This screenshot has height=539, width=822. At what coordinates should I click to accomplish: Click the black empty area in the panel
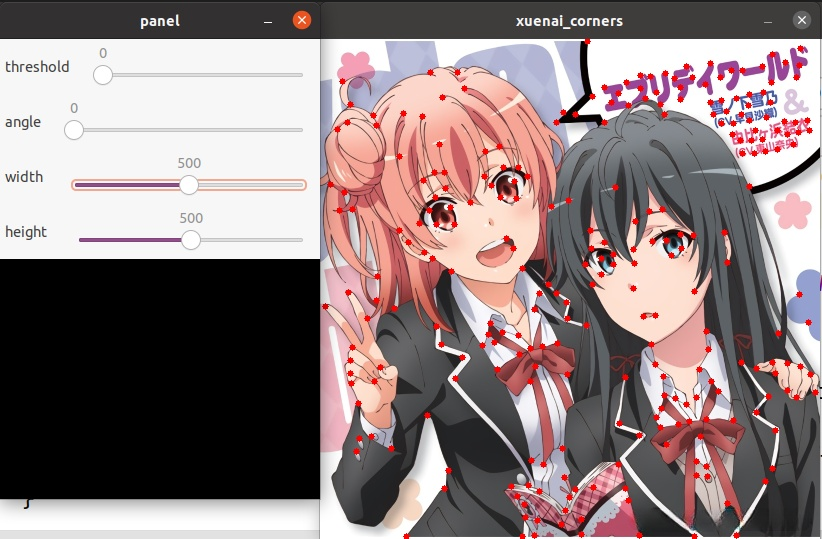[160, 380]
